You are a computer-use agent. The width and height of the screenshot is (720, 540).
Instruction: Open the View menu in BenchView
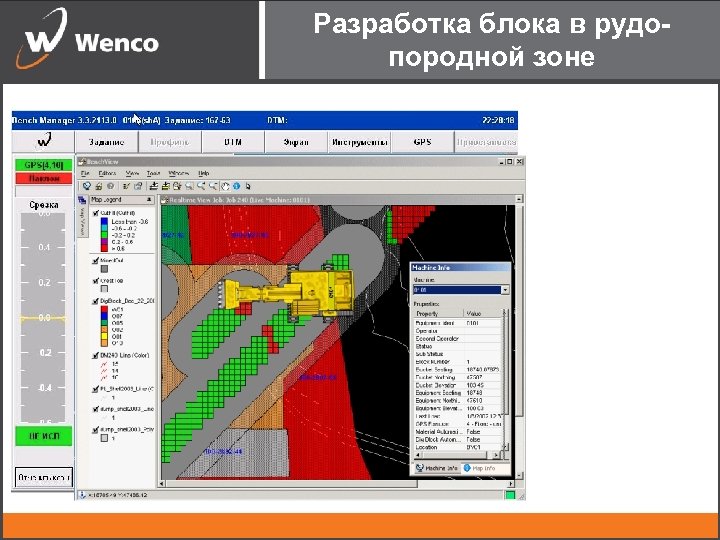[x=132, y=174]
